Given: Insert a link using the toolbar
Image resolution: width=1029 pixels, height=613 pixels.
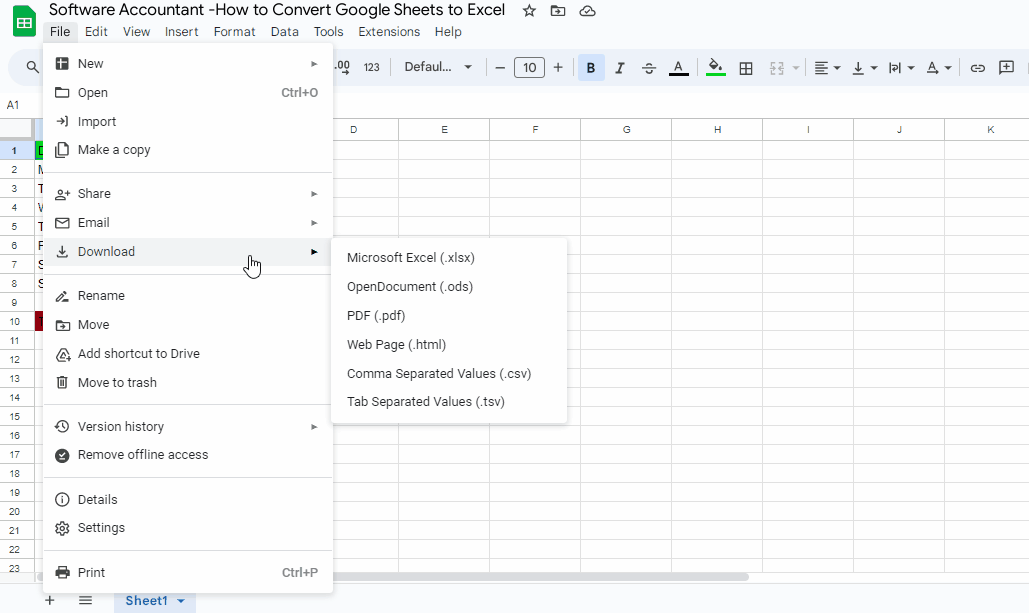Looking at the screenshot, I should click(977, 67).
